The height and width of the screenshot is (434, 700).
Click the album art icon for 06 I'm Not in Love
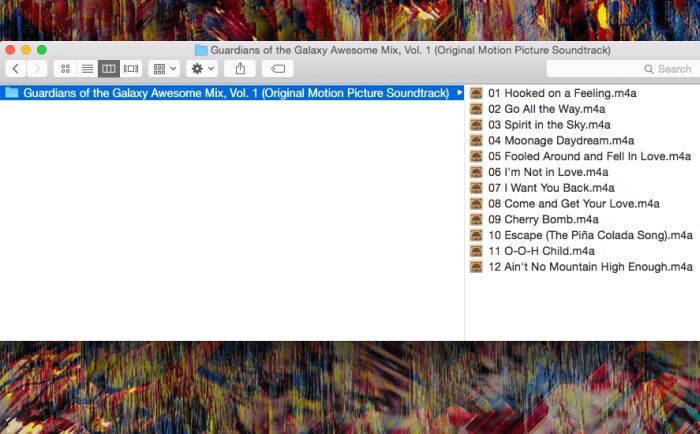[x=476, y=172]
